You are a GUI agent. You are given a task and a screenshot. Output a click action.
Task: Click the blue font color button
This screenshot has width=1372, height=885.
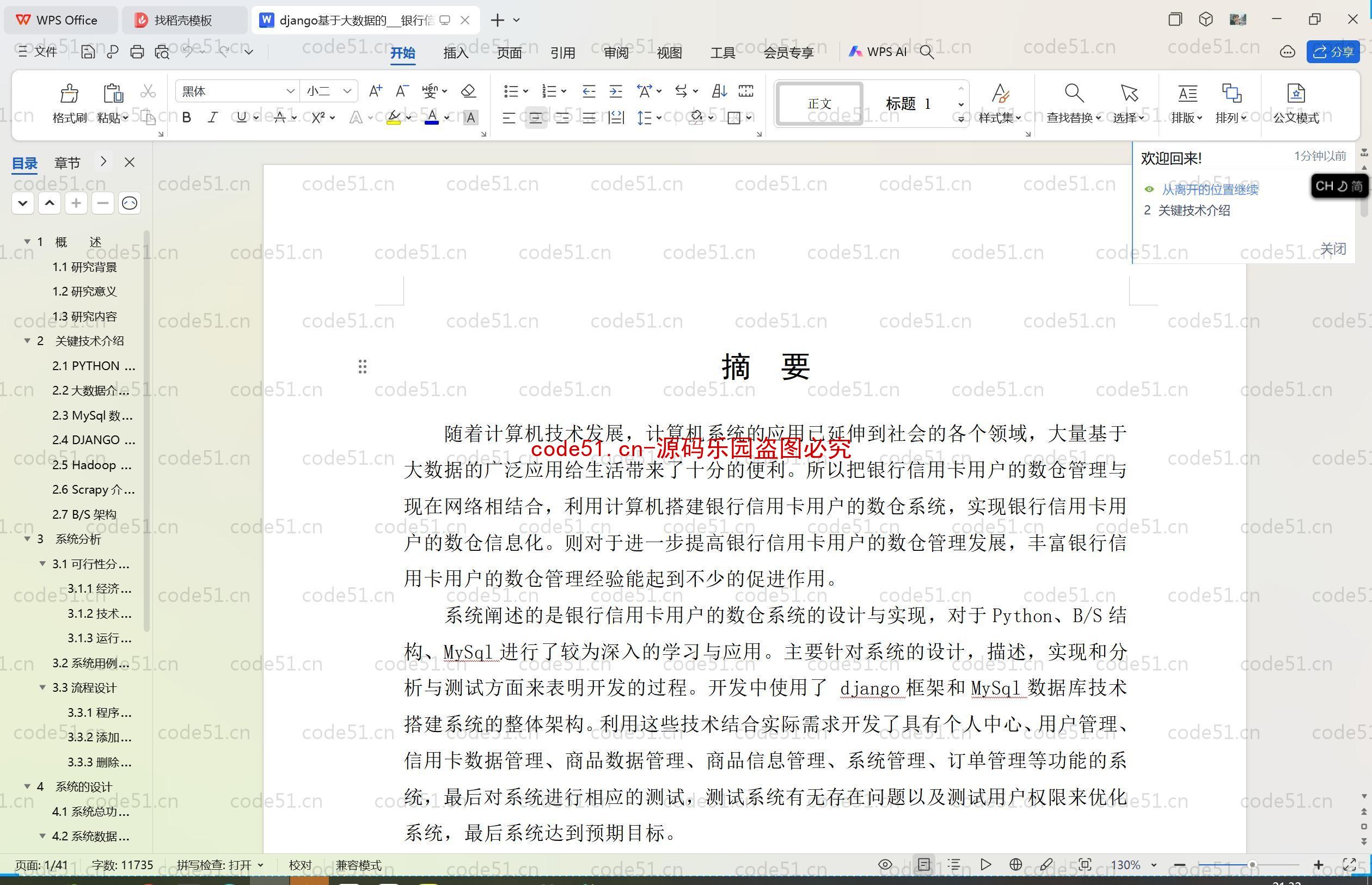point(432,118)
